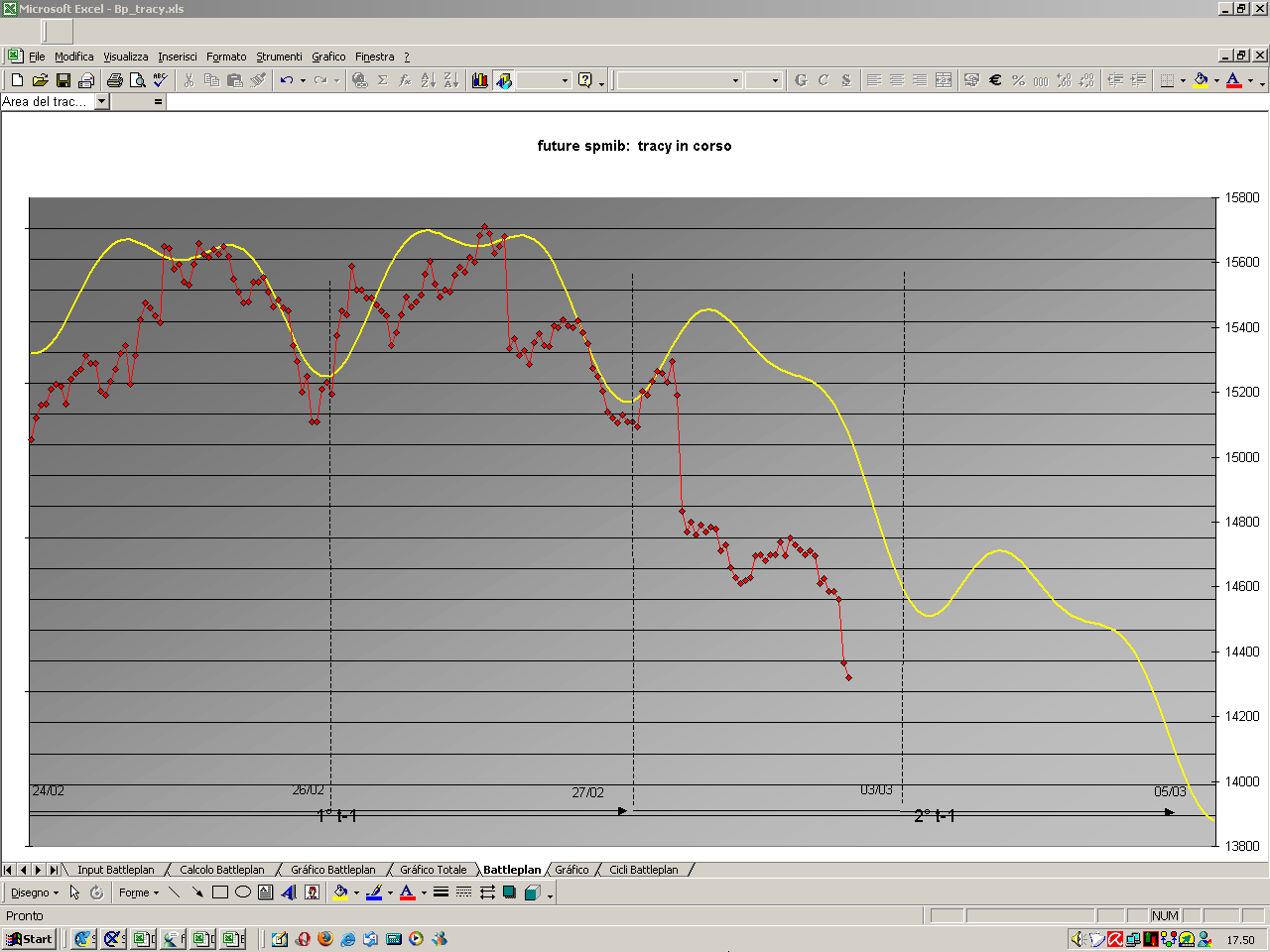Select the chart title text
The image size is (1270, 952).
pos(635,146)
